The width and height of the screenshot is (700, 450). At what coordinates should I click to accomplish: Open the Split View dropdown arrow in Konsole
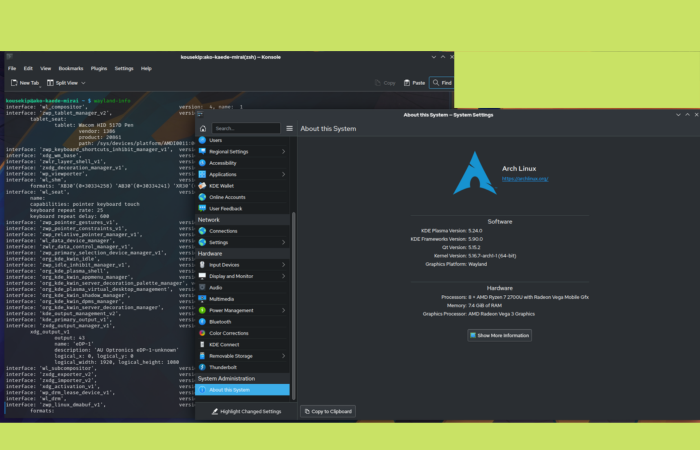pyautogui.click(x=83, y=83)
